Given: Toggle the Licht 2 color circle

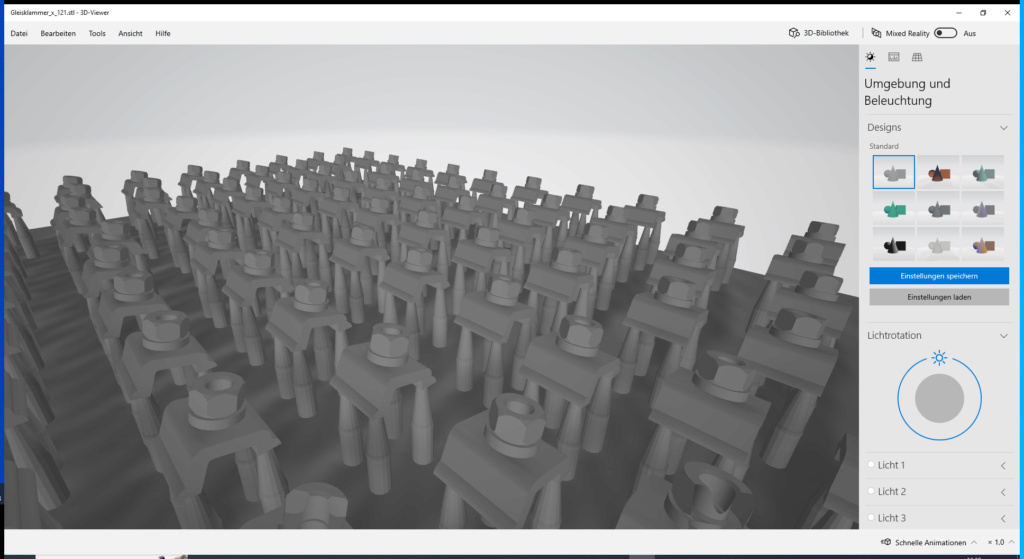Looking at the screenshot, I should (871, 490).
